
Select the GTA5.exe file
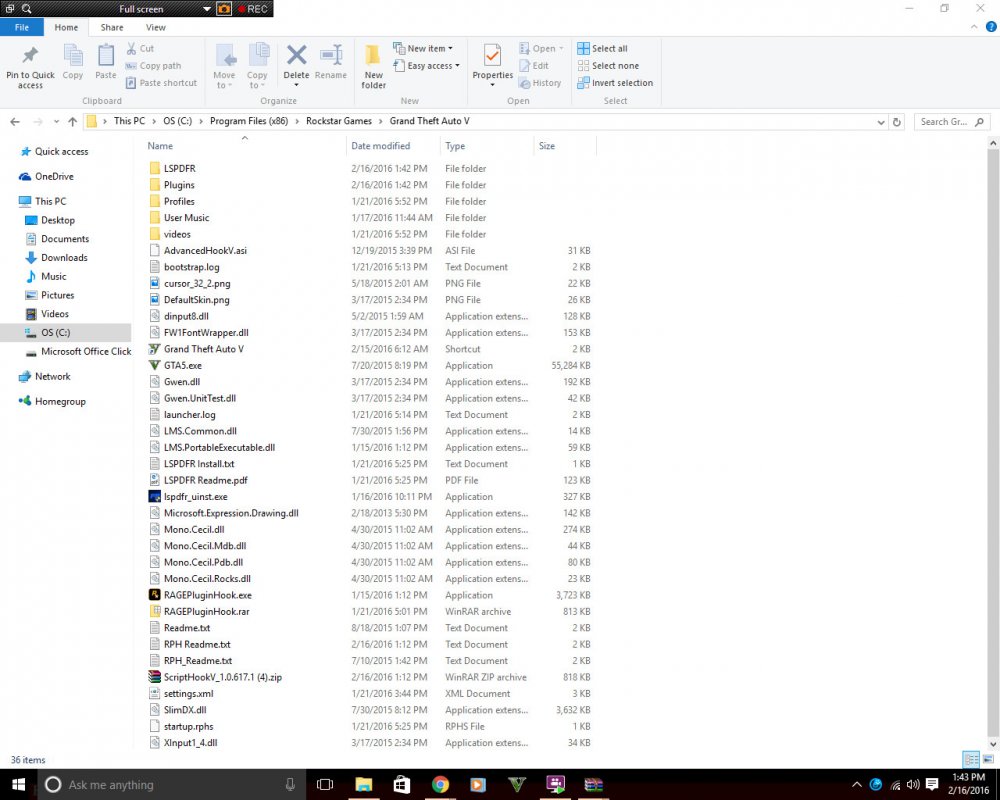(182, 366)
